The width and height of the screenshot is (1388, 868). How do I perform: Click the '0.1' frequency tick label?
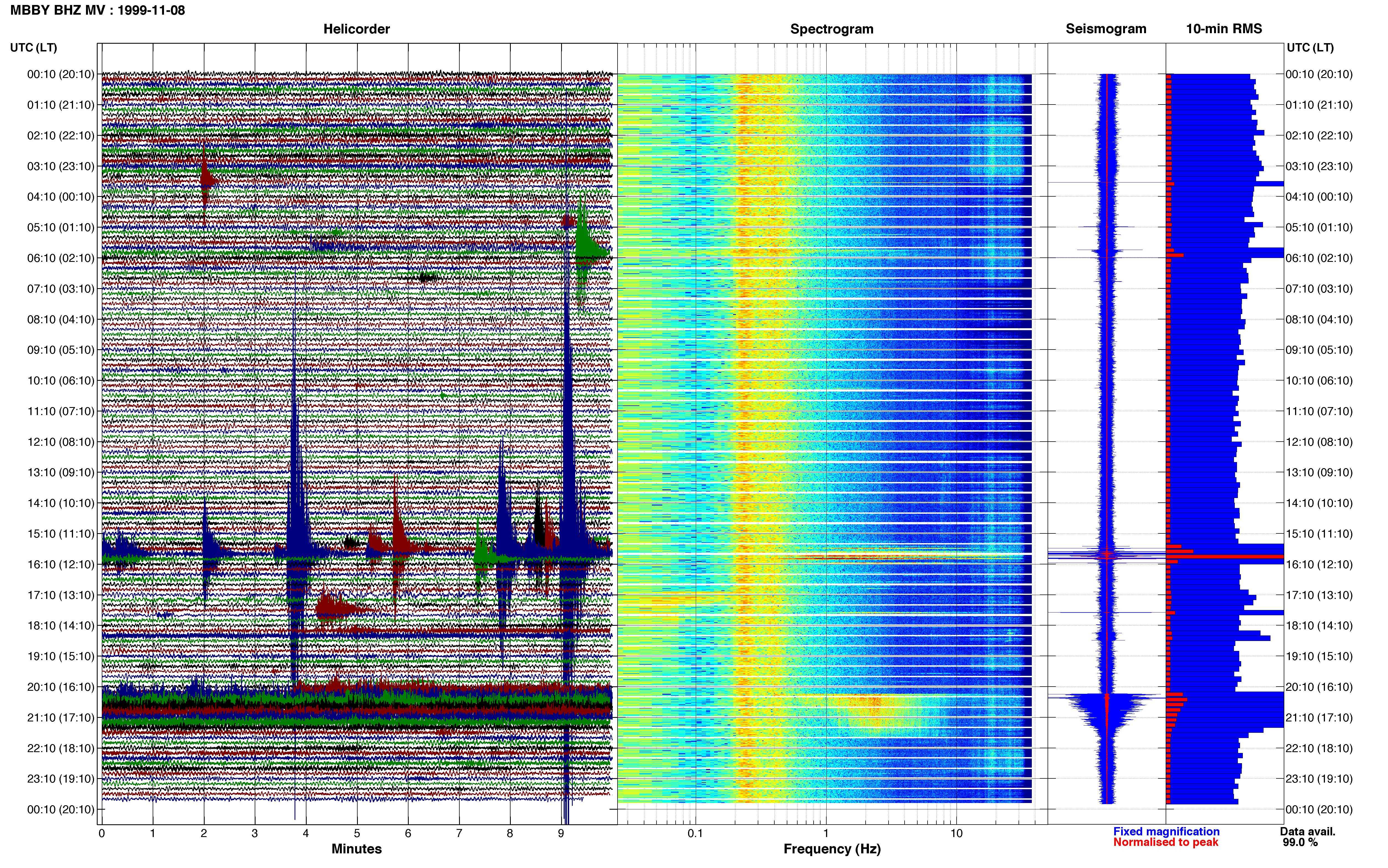click(x=695, y=833)
